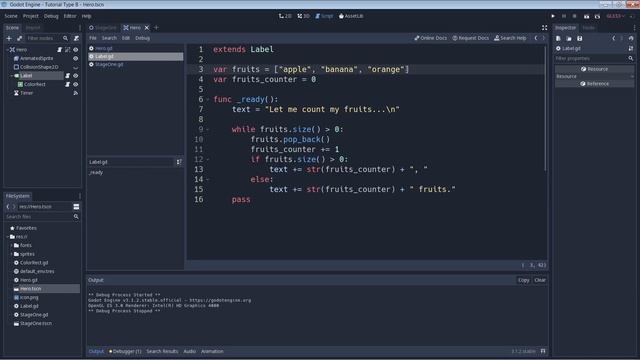Screen dimensions: 640x360
Task: Show the Timer node's signal connections icon
Action: click(76, 93)
